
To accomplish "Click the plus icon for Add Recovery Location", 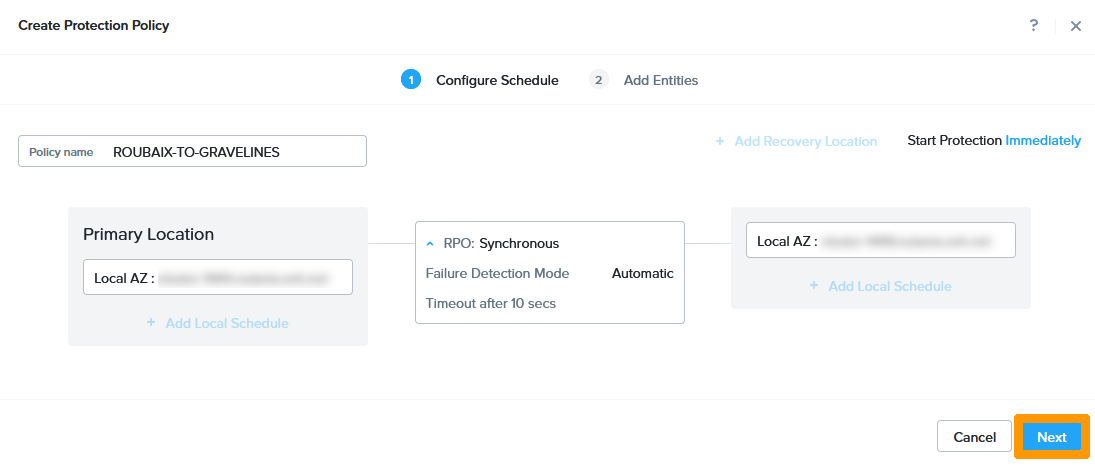I will pyautogui.click(x=719, y=142).
